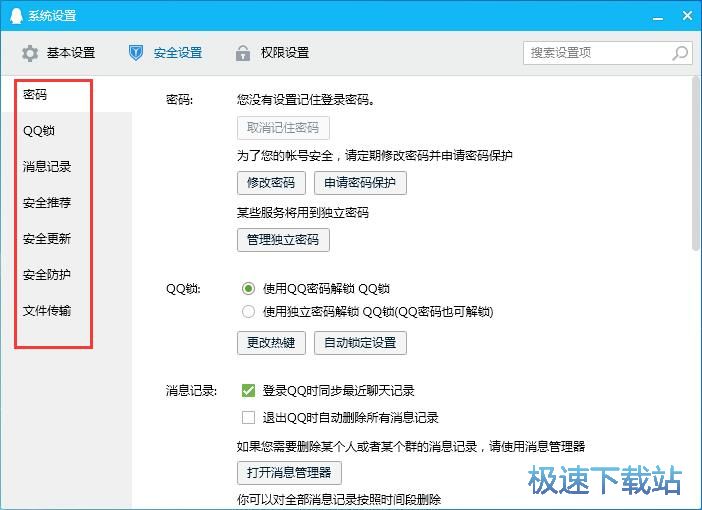The width and height of the screenshot is (702, 510).
Task: Open 自动锁定设置
Action: [x=360, y=343]
